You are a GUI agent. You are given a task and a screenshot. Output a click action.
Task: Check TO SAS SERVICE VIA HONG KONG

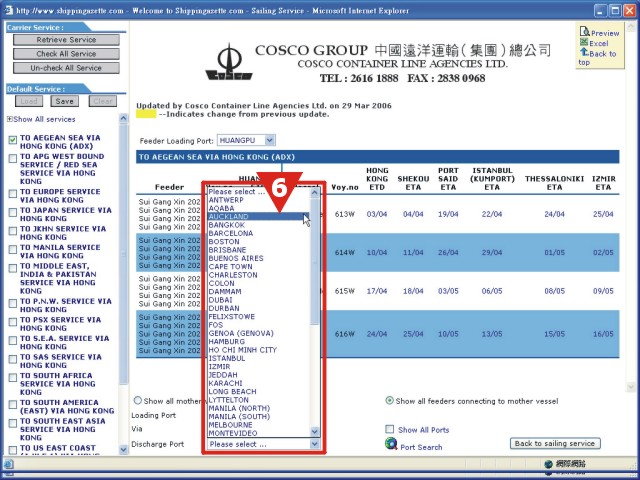(13, 359)
